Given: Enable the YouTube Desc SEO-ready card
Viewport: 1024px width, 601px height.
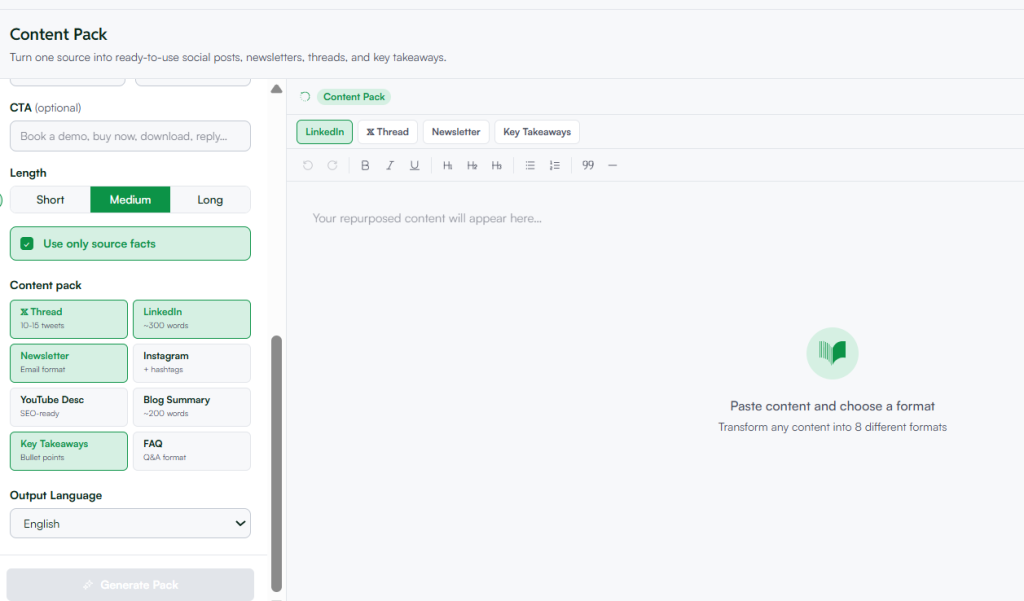Looking at the screenshot, I should 69,406.
